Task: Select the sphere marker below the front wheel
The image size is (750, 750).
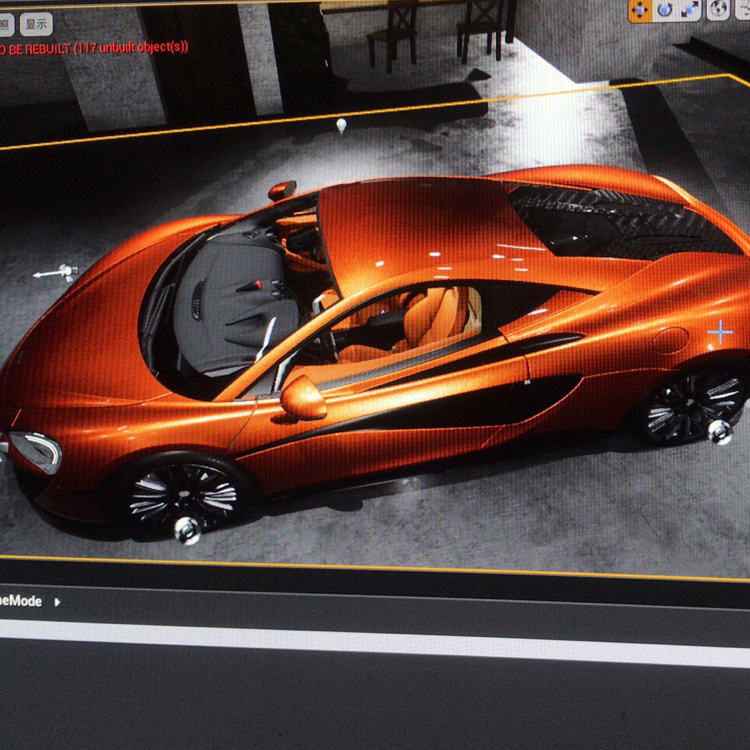Action: tap(186, 528)
